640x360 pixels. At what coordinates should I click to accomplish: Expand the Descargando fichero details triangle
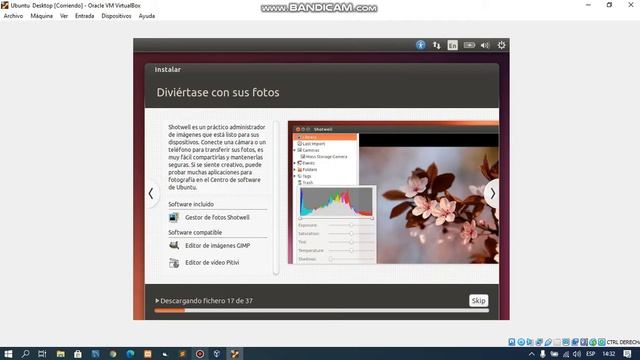click(x=157, y=301)
